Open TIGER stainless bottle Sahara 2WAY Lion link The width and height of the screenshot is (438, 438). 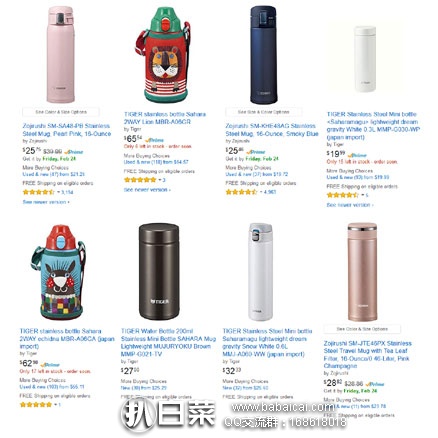click(x=165, y=118)
